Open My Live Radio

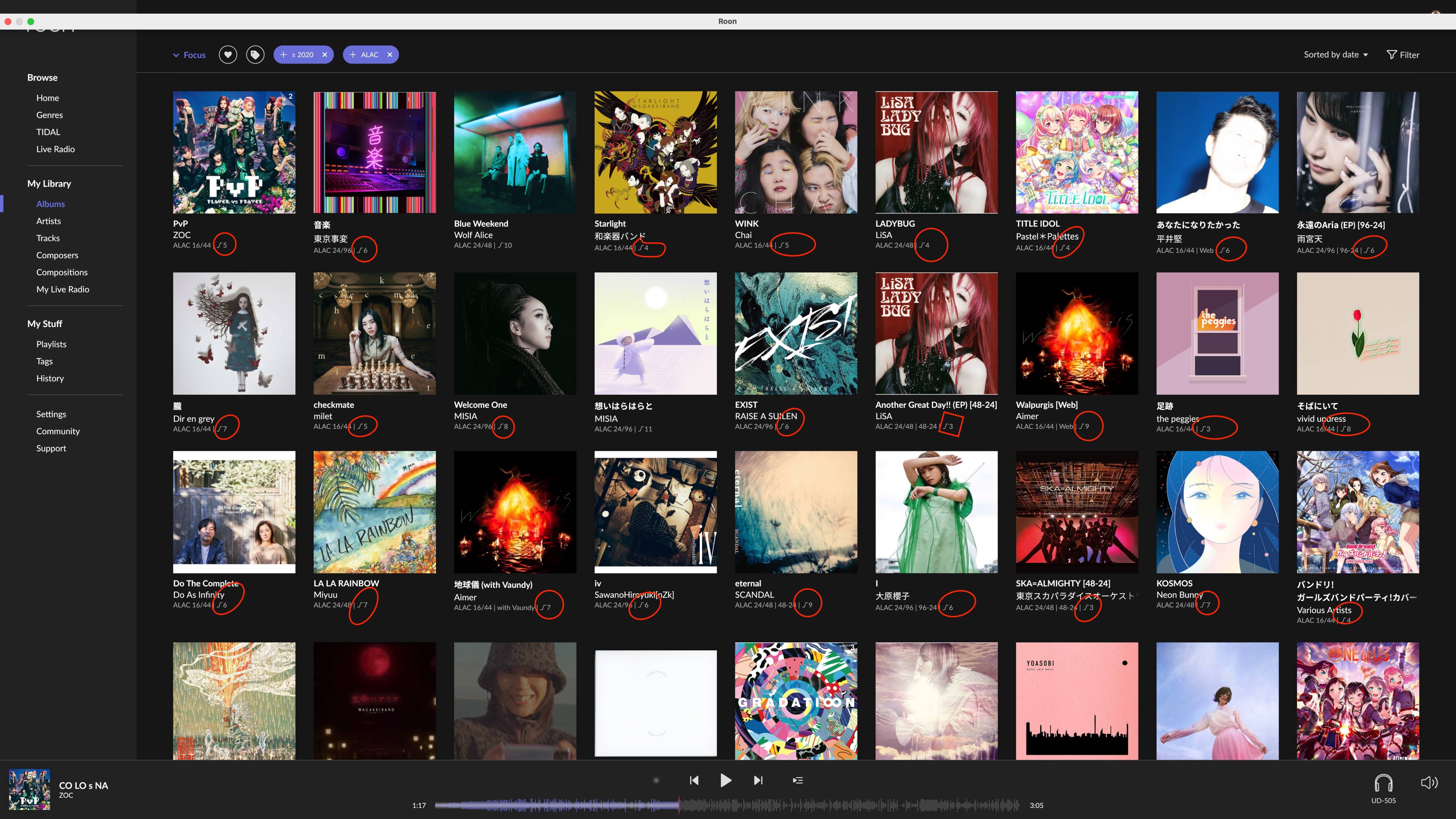tap(63, 290)
